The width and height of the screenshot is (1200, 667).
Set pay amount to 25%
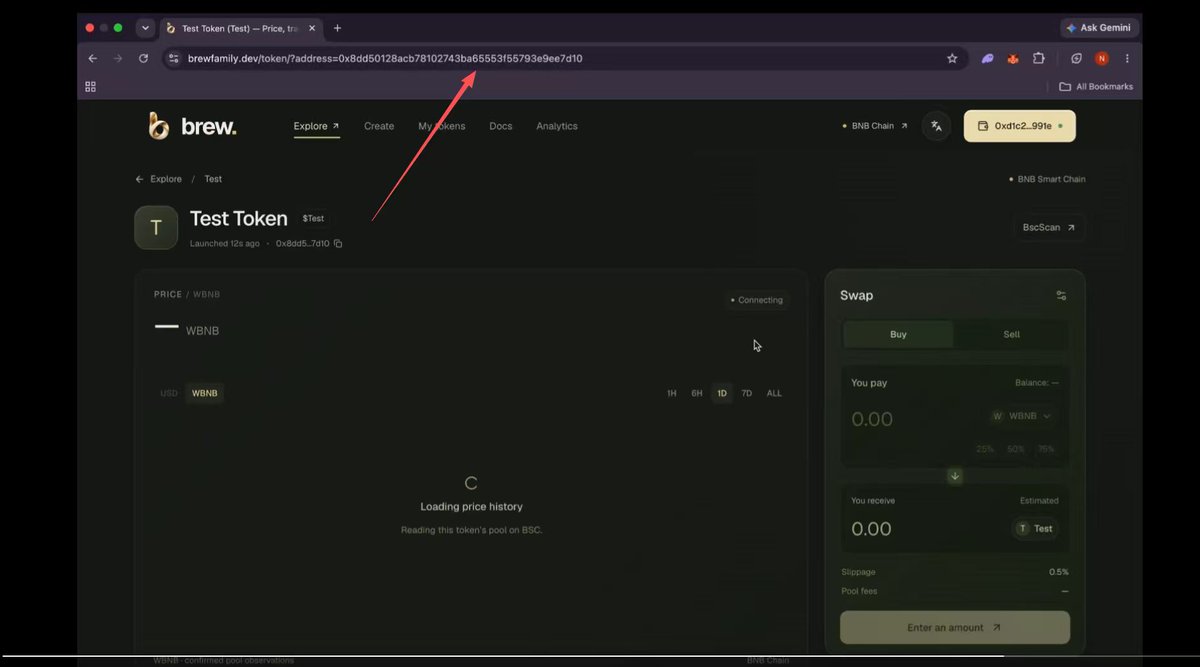pos(985,449)
